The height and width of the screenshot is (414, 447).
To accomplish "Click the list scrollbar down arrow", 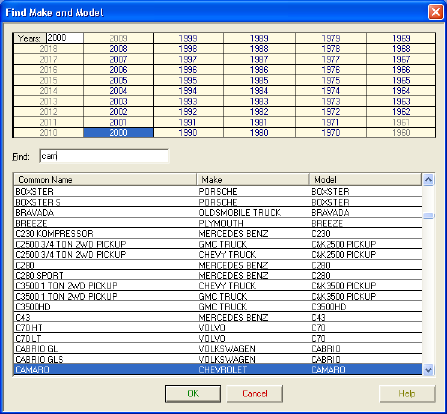I will click(428, 370).
